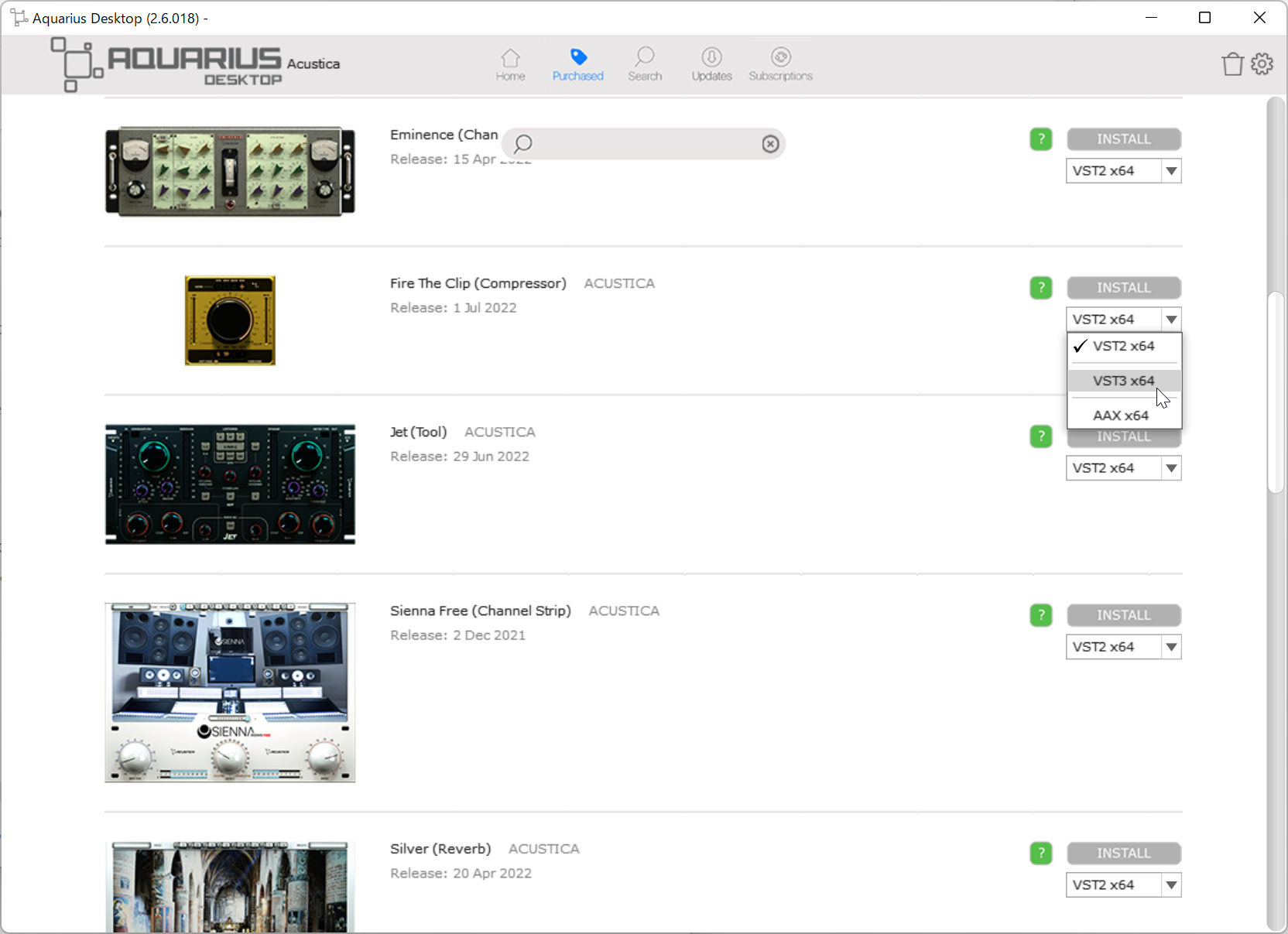Click Fire The Clip (Compressor) title
The width and height of the screenshot is (1288, 934).
coord(478,283)
